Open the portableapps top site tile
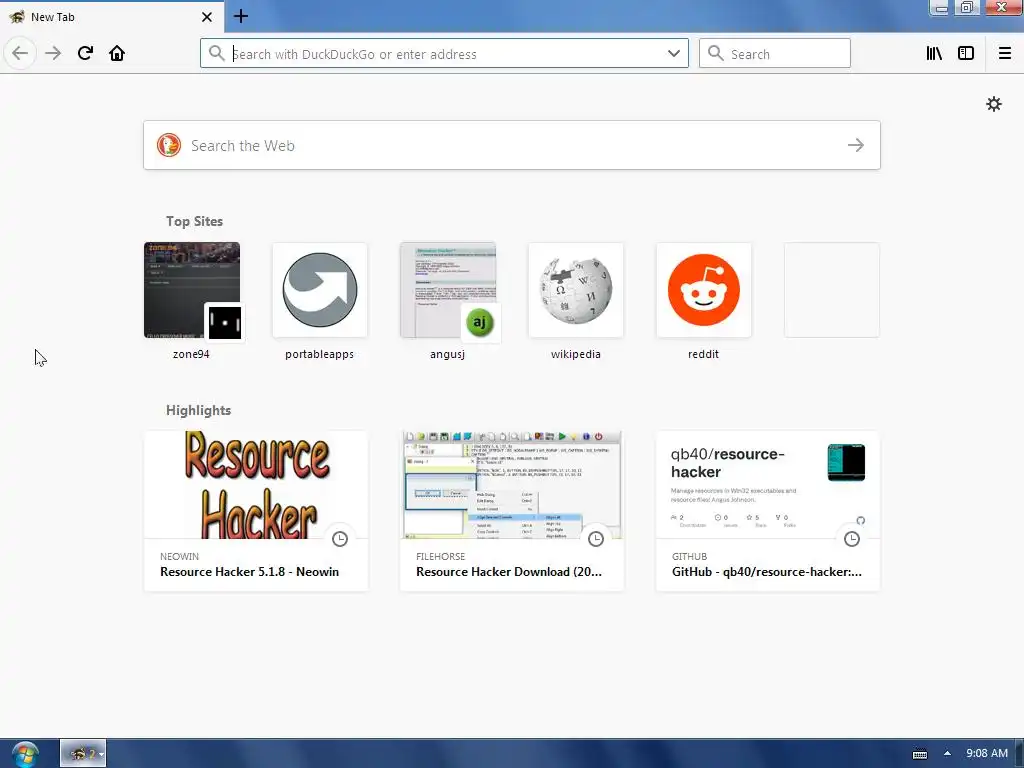1024x768 pixels. 319,290
